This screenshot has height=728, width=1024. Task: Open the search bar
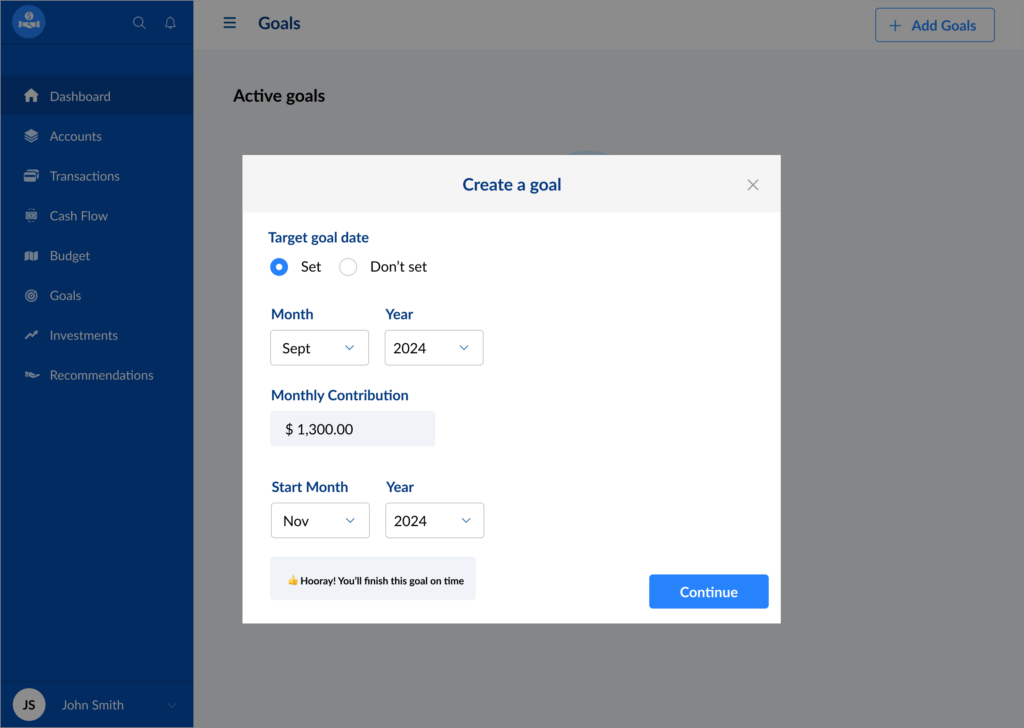[139, 21]
